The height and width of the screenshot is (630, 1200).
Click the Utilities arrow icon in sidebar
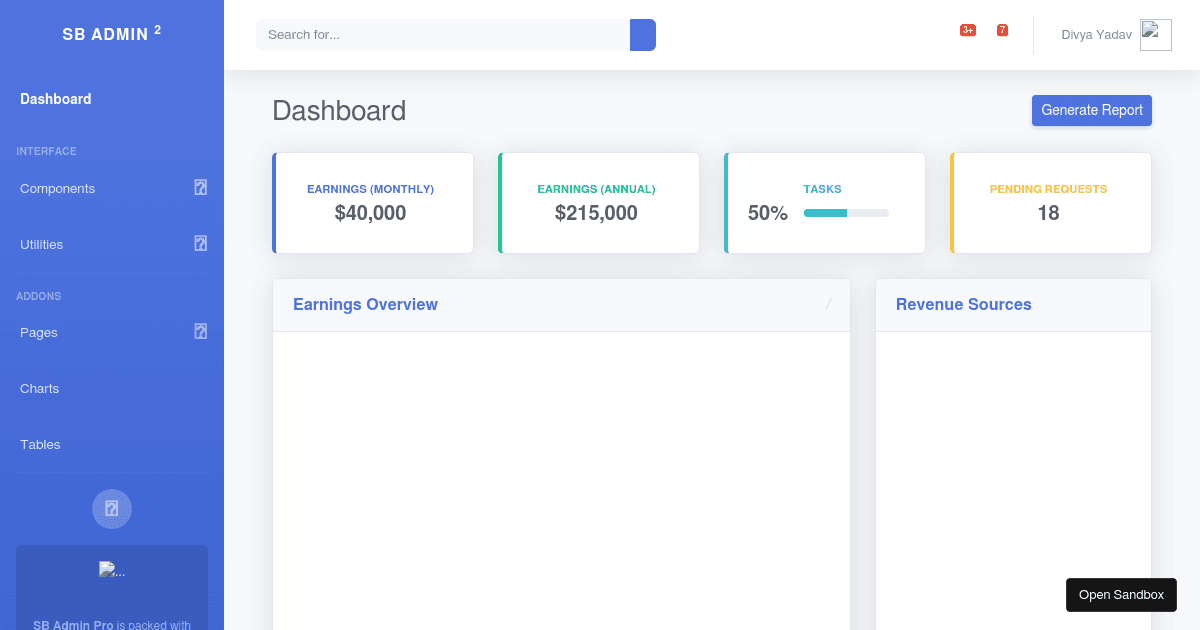200,244
